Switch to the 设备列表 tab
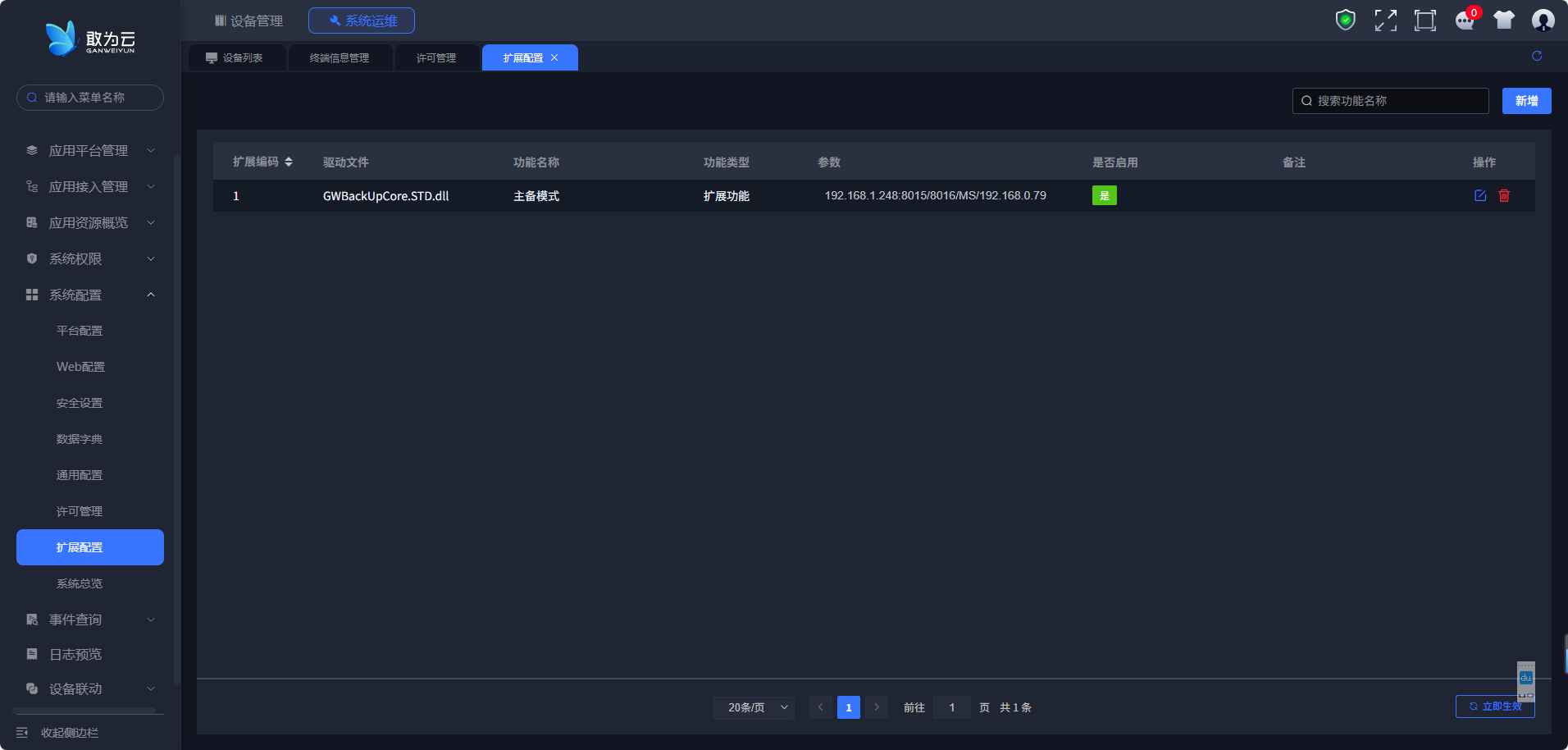1568x750 pixels. click(x=237, y=57)
